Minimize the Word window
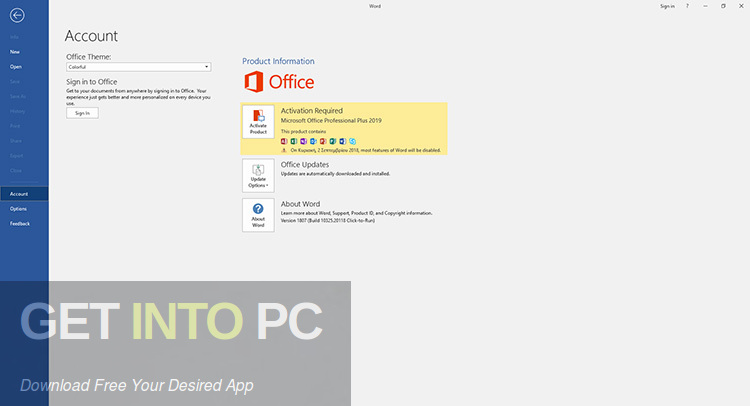The image size is (750, 406). (x=705, y=6)
